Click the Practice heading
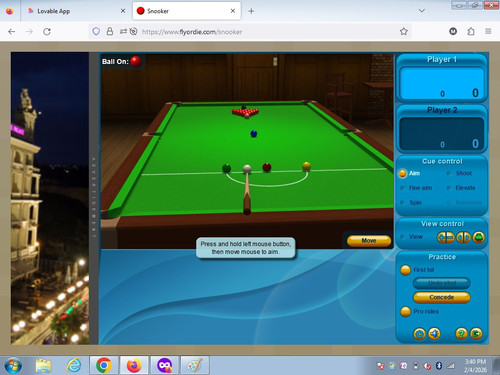This screenshot has height=375, width=500. (442, 257)
